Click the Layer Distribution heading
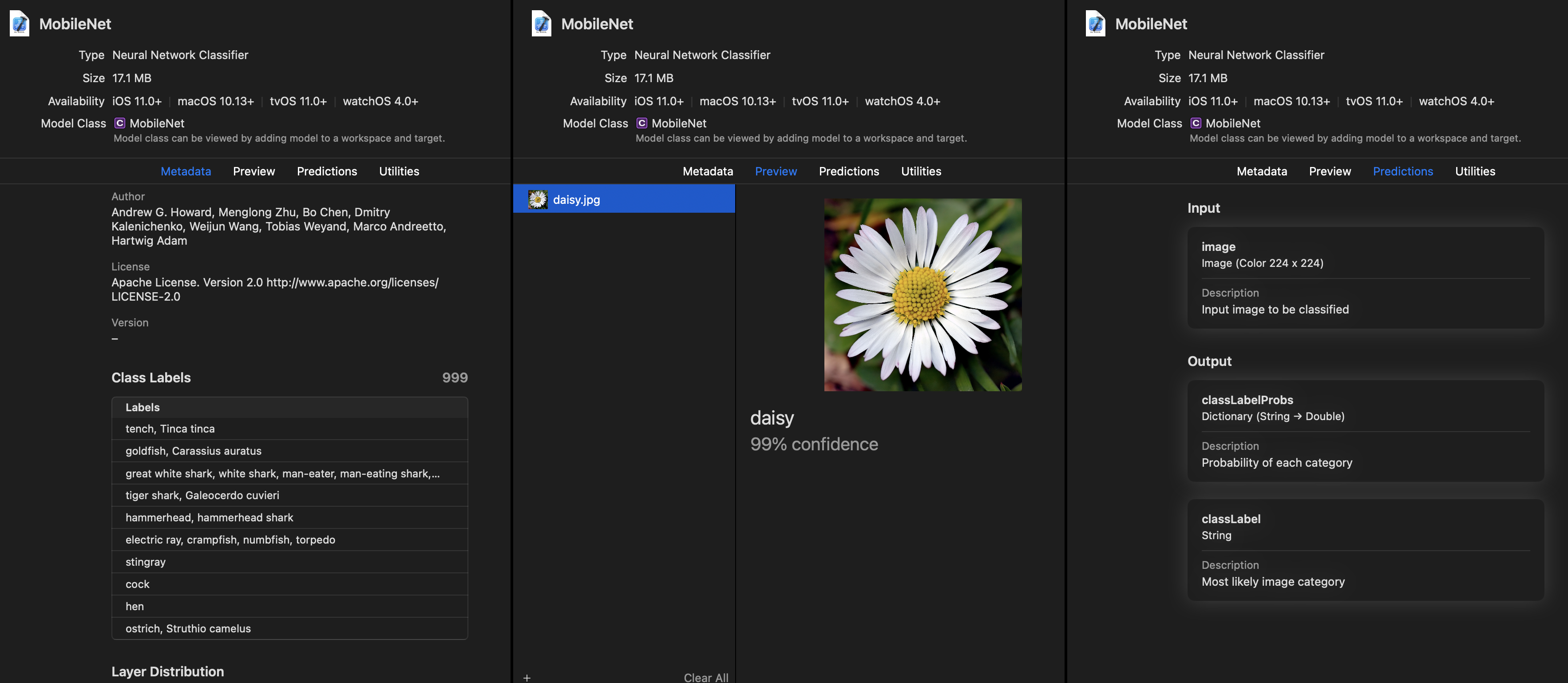Screen dimensions: 1568x683 [x=167, y=671]
